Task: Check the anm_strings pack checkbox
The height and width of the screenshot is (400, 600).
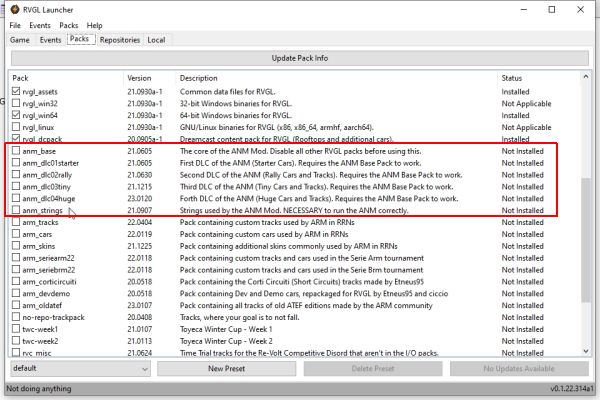Action: [16, 210]
